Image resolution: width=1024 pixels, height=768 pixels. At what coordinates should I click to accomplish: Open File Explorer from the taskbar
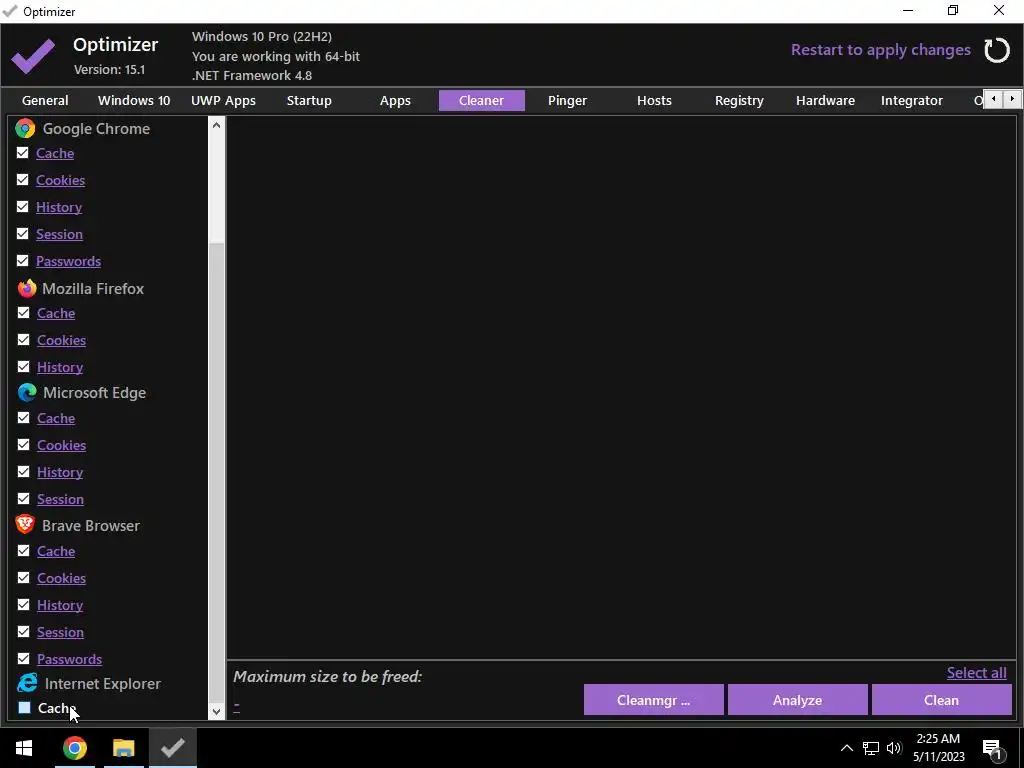click(123, 748)
